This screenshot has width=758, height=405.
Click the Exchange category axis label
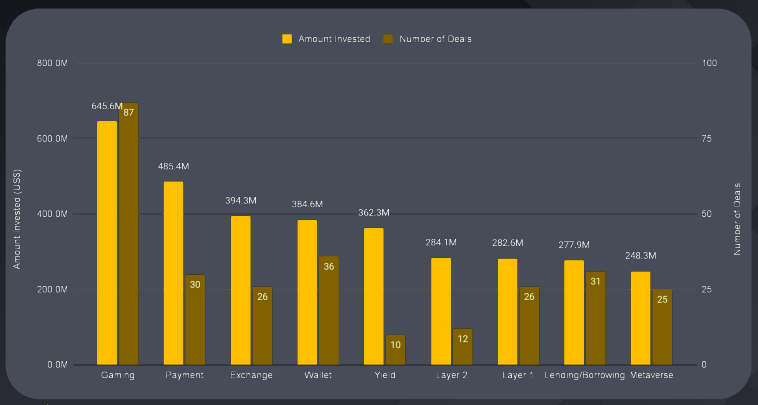(251, 375)
